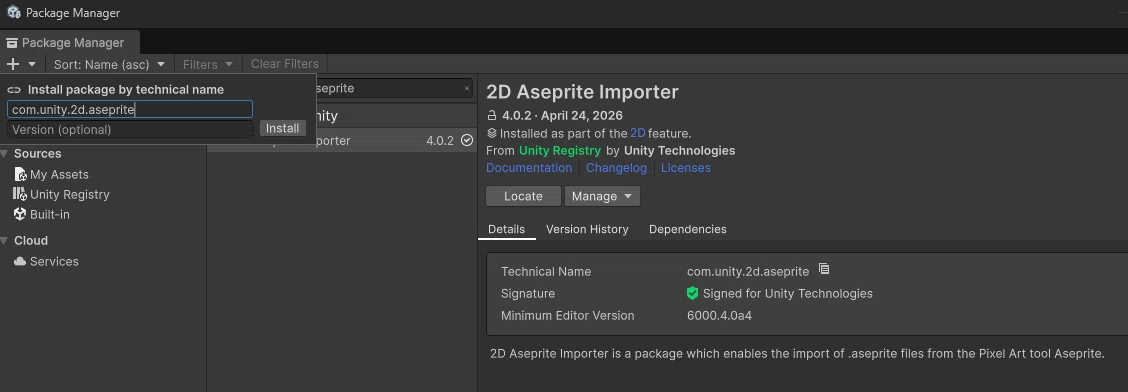1128x392 pixels.
Task: Click Minimum Editor Version value 6000.4.0a4
Action: 719,315
